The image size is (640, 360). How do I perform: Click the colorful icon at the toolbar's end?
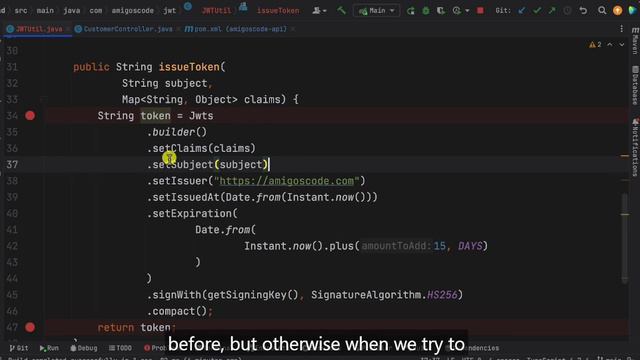coord(633,11)
